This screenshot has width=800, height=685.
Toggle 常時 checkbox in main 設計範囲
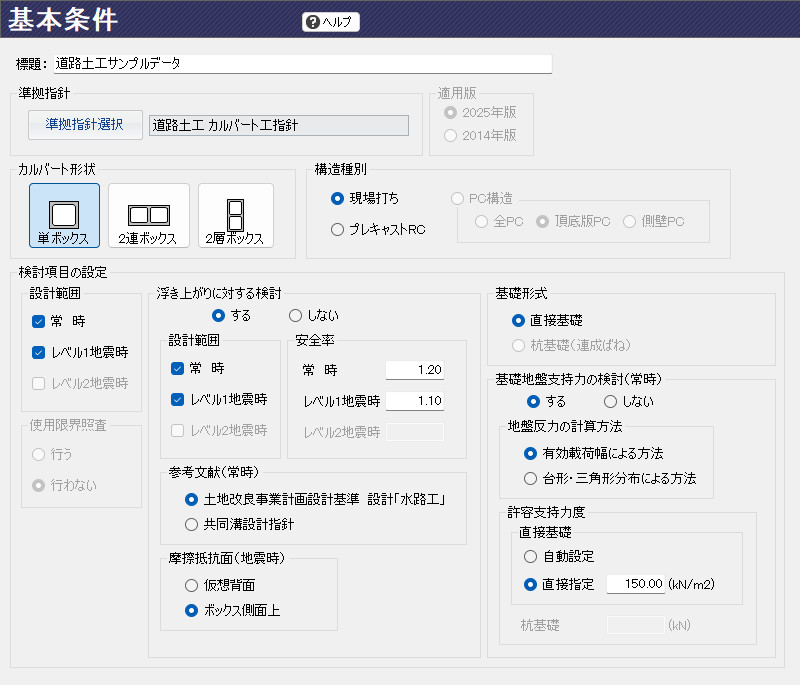pos(39,322)
